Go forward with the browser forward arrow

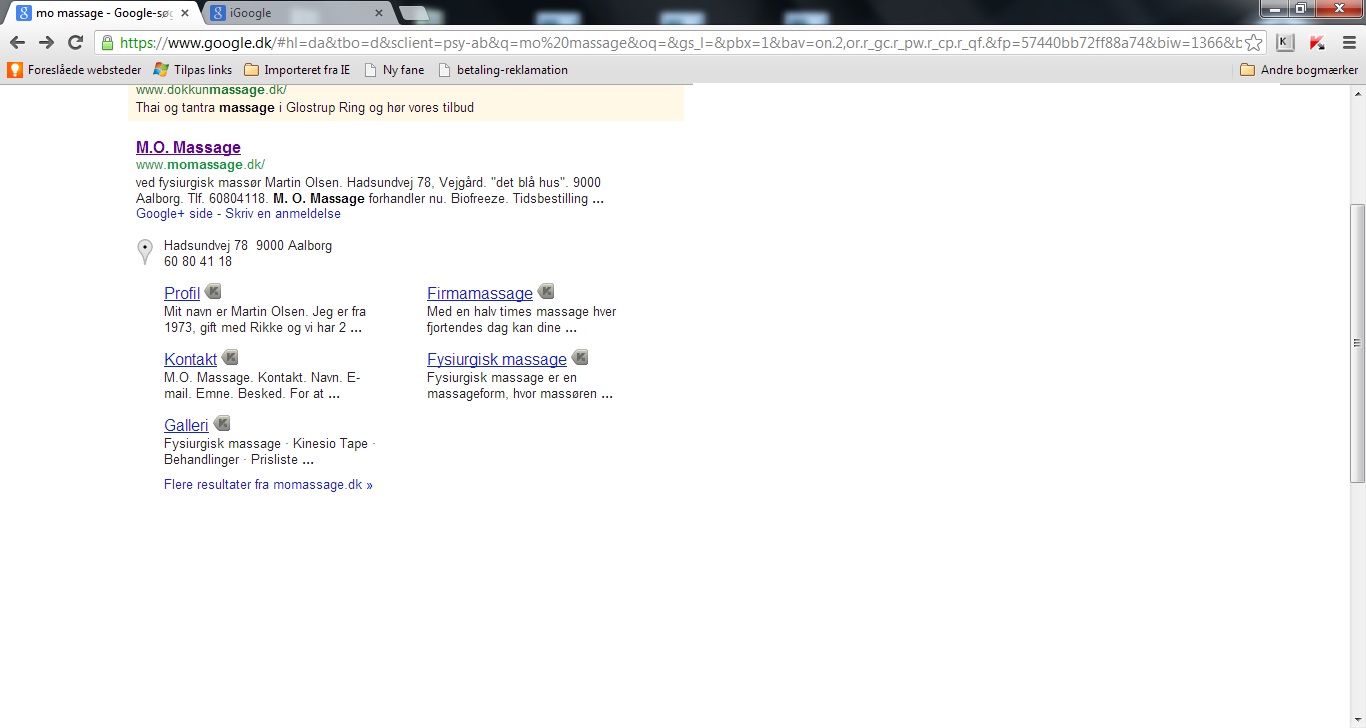coord(46,42)
